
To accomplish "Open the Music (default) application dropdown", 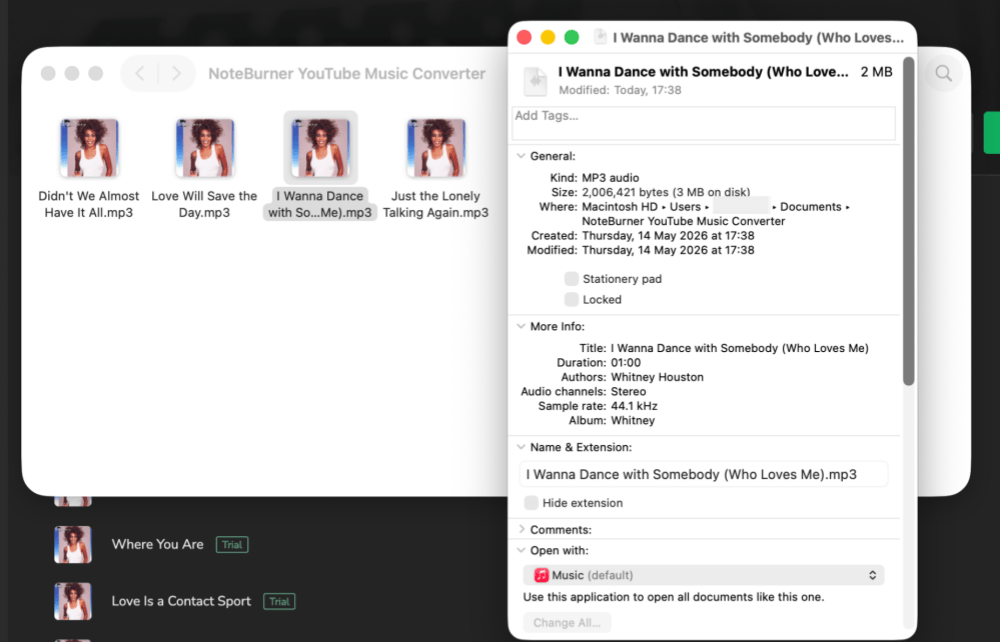I will pos(703,575).
